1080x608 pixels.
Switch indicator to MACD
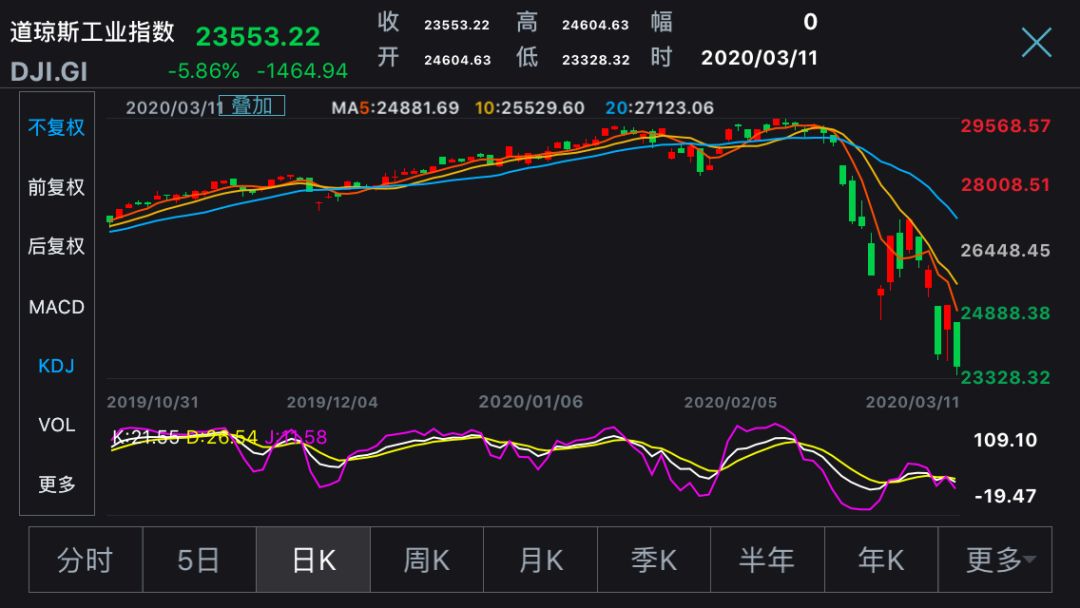pyautogui.click(x=56, y=306)
